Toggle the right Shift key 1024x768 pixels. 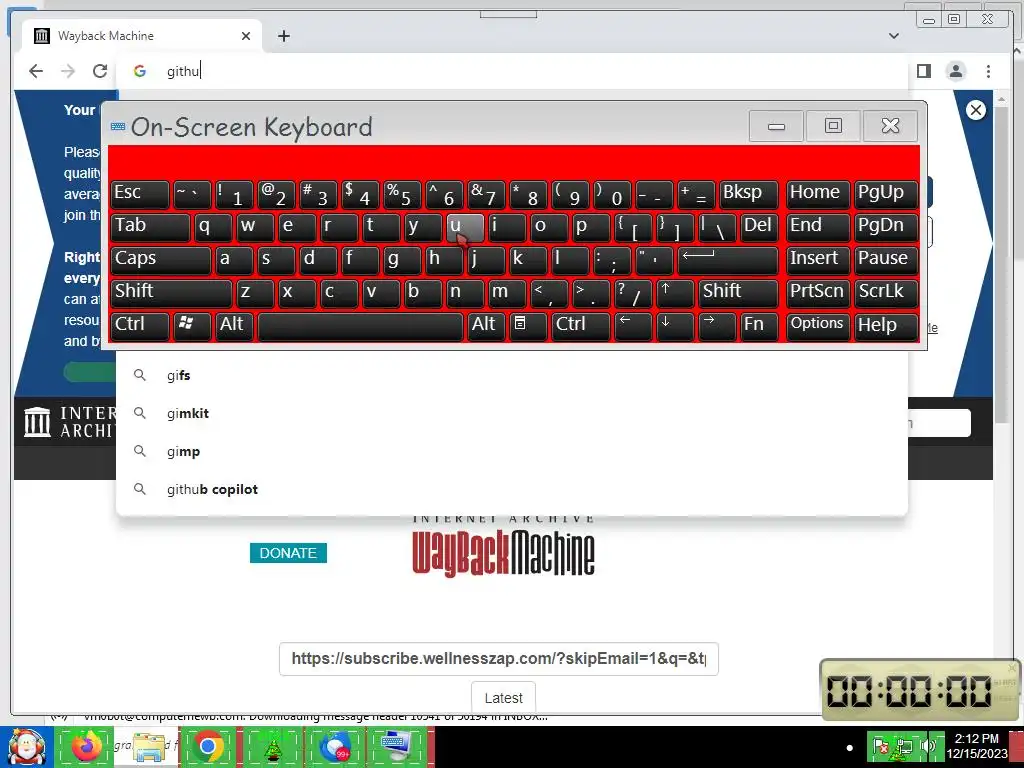tap(738, 292)
